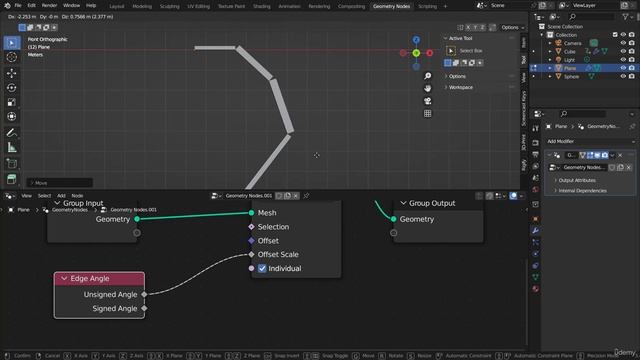Click the Offset Scale input socket

251,254
